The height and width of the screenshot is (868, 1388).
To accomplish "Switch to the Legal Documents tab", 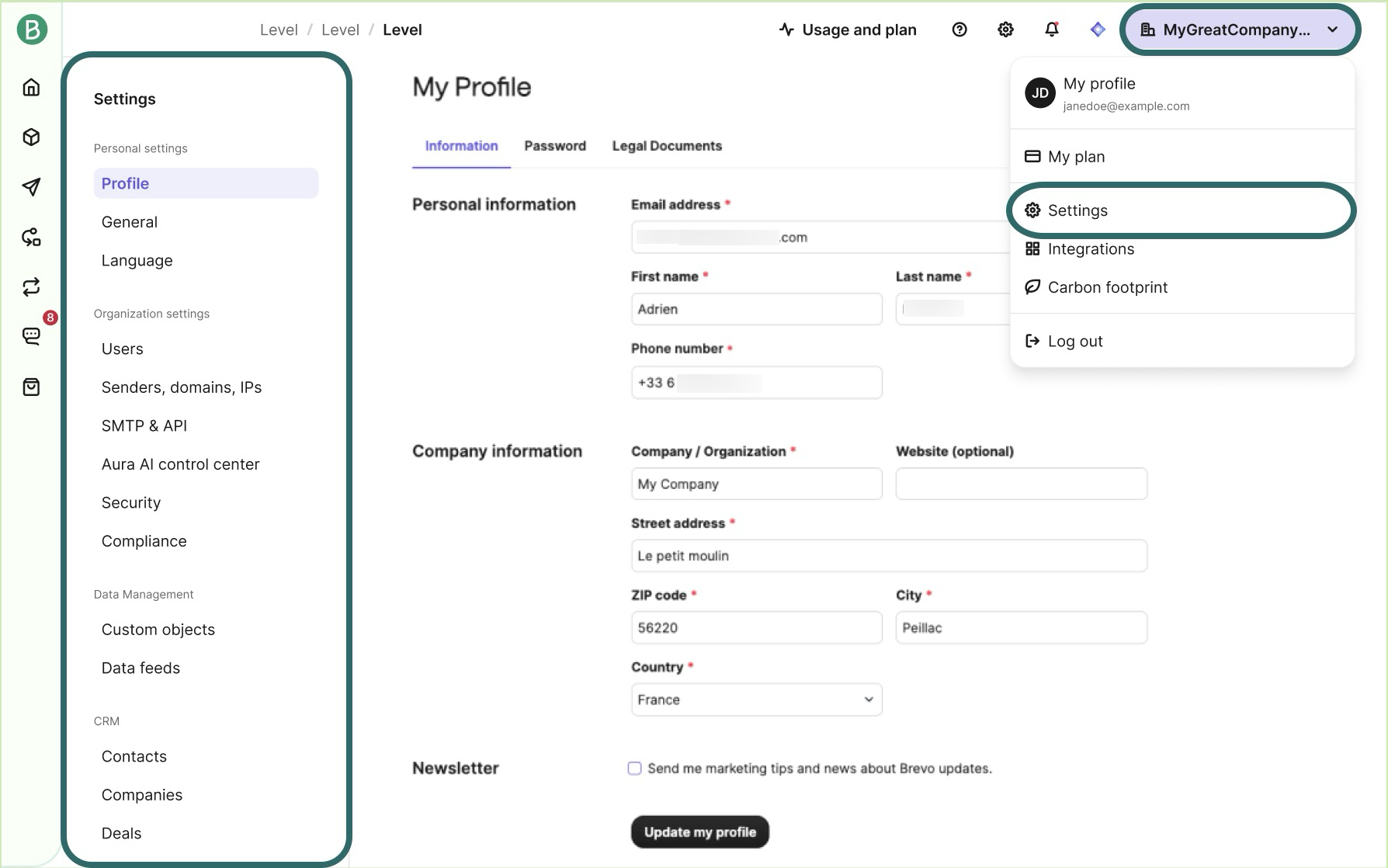I will coord(666,146).
